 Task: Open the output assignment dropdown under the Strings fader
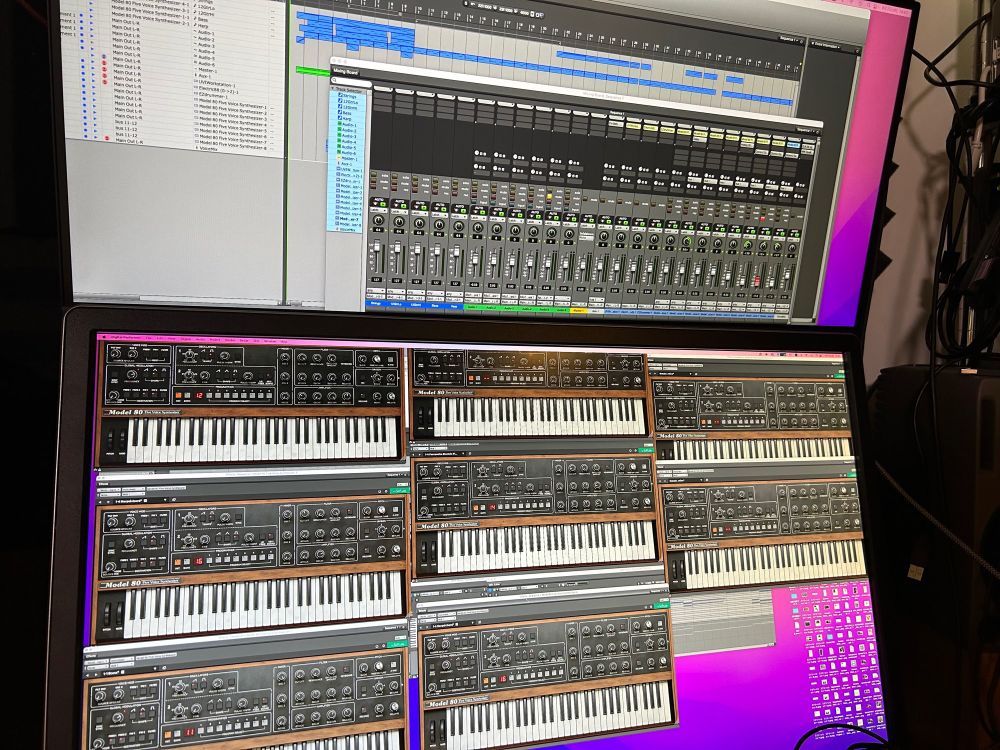376,296
